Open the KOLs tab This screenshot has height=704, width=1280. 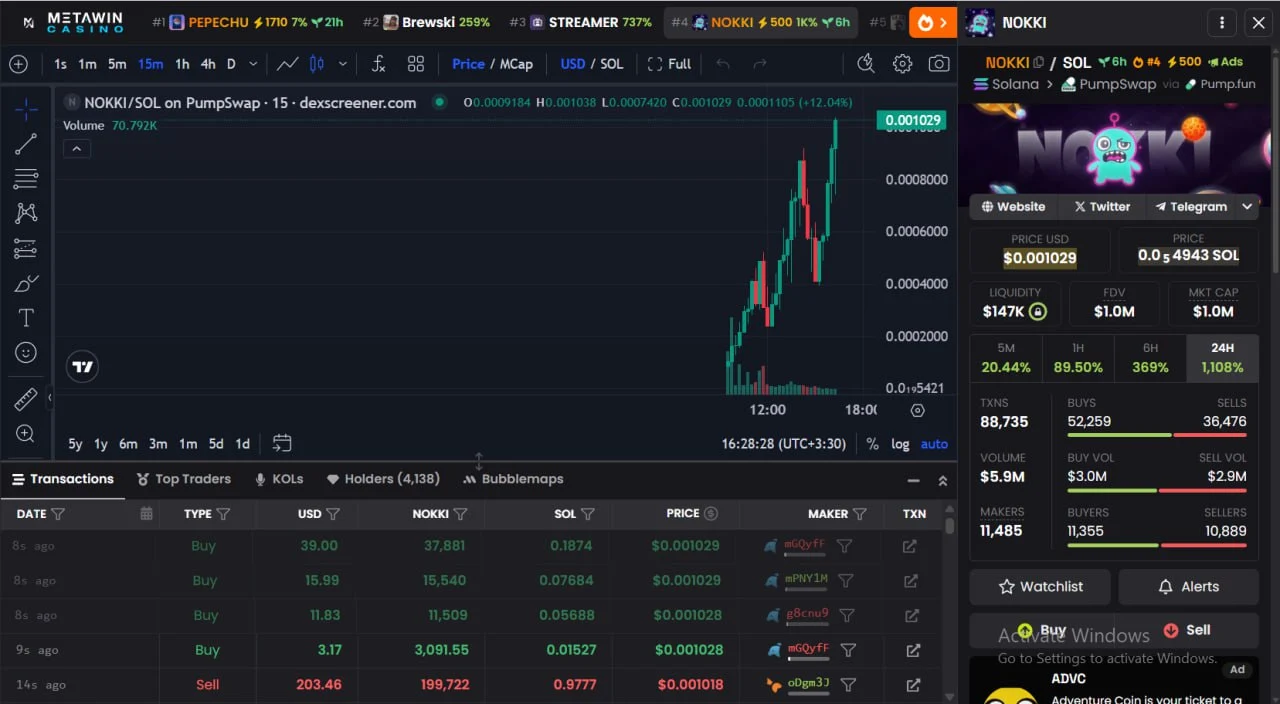[279, 479]
